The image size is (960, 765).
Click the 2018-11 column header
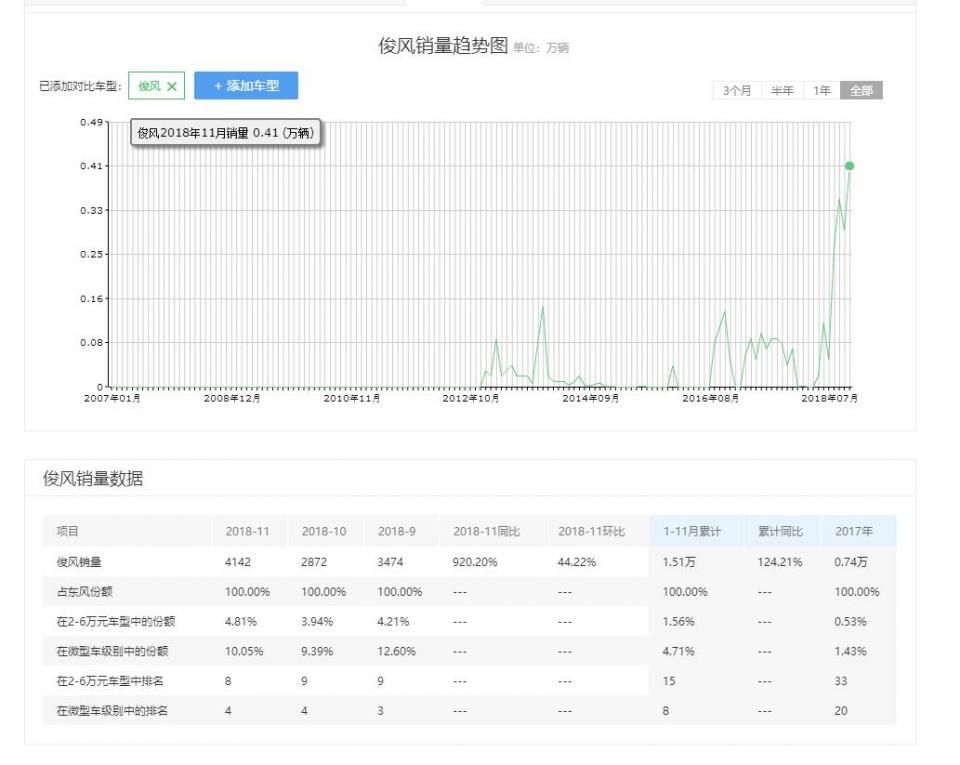(247, 531)
